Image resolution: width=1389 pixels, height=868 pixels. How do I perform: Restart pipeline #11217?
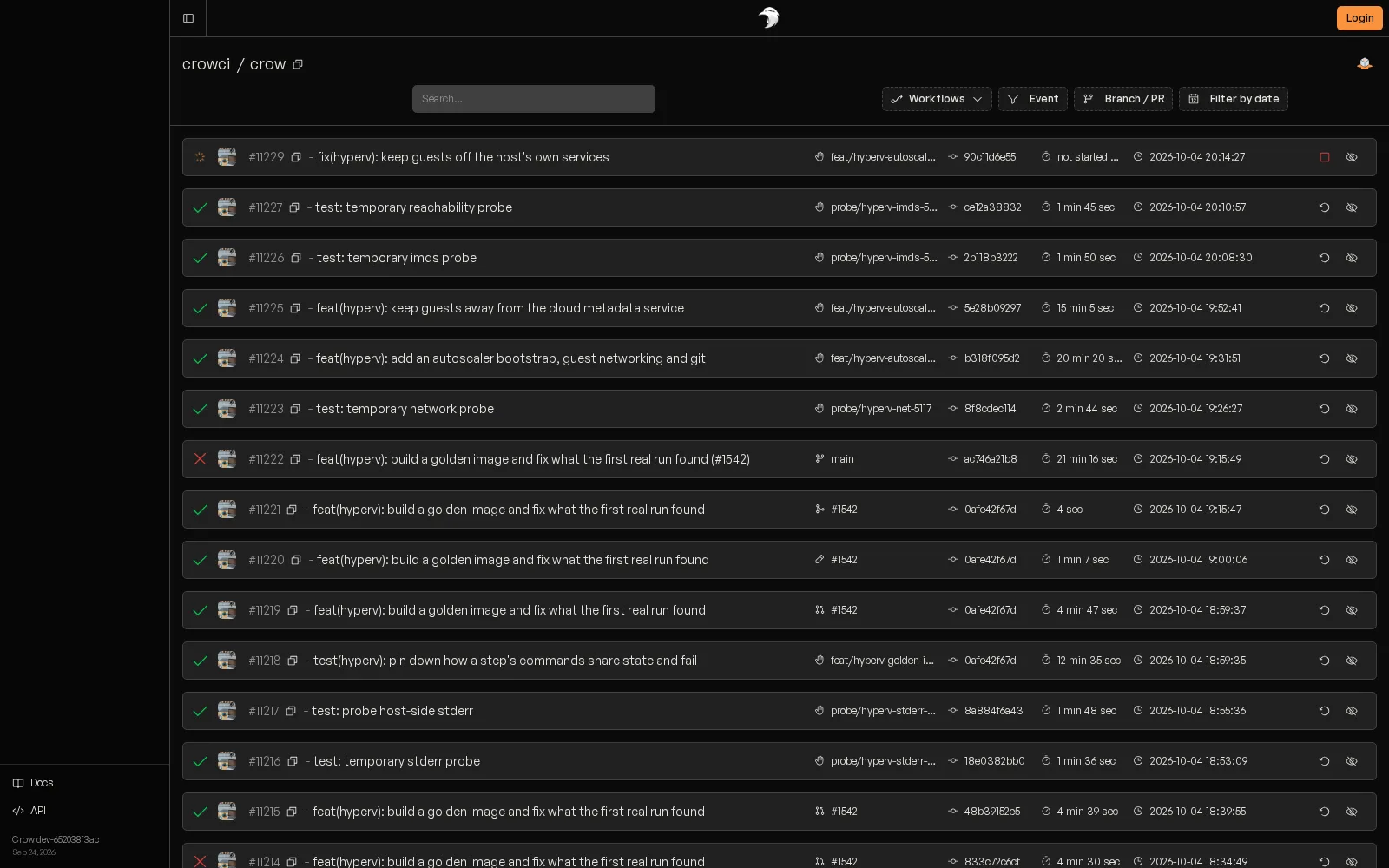[1325, 711]
